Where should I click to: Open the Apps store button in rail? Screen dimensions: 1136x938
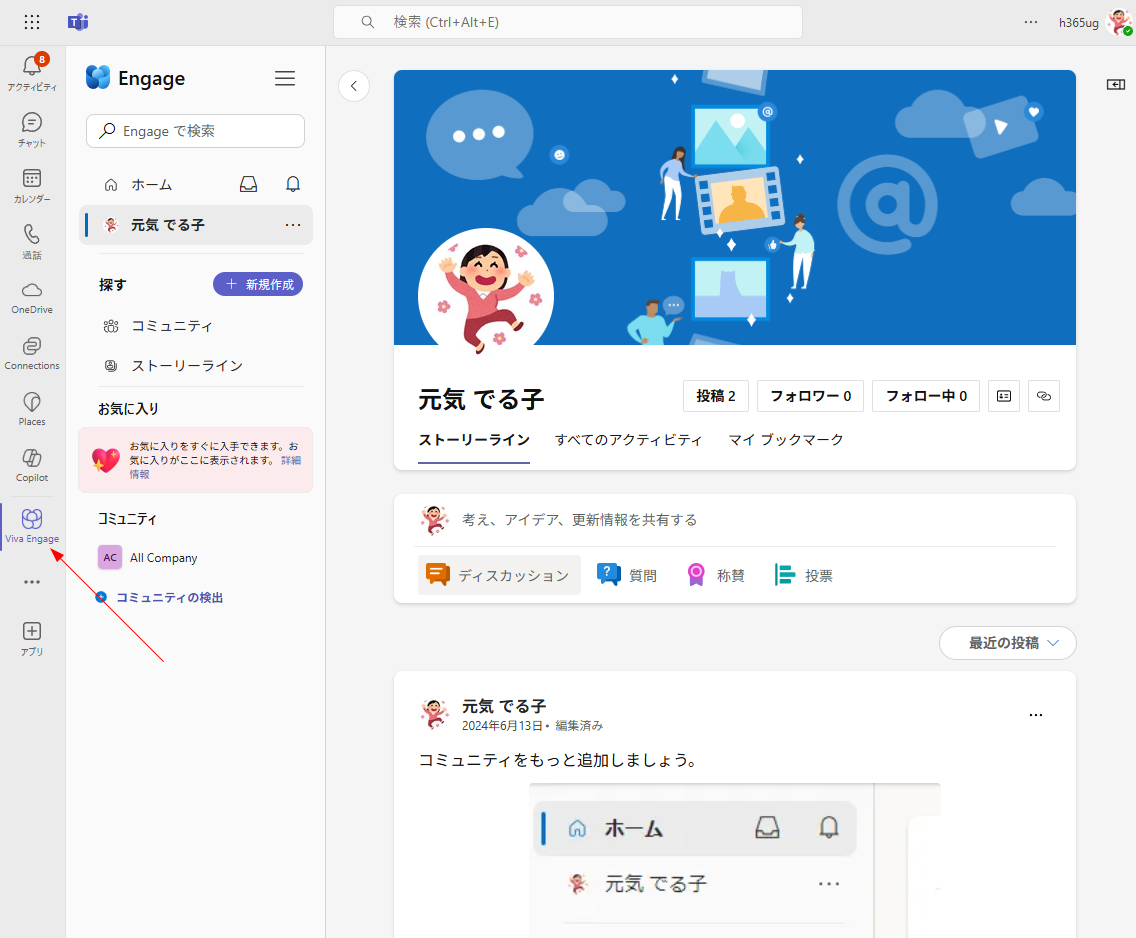32,639
